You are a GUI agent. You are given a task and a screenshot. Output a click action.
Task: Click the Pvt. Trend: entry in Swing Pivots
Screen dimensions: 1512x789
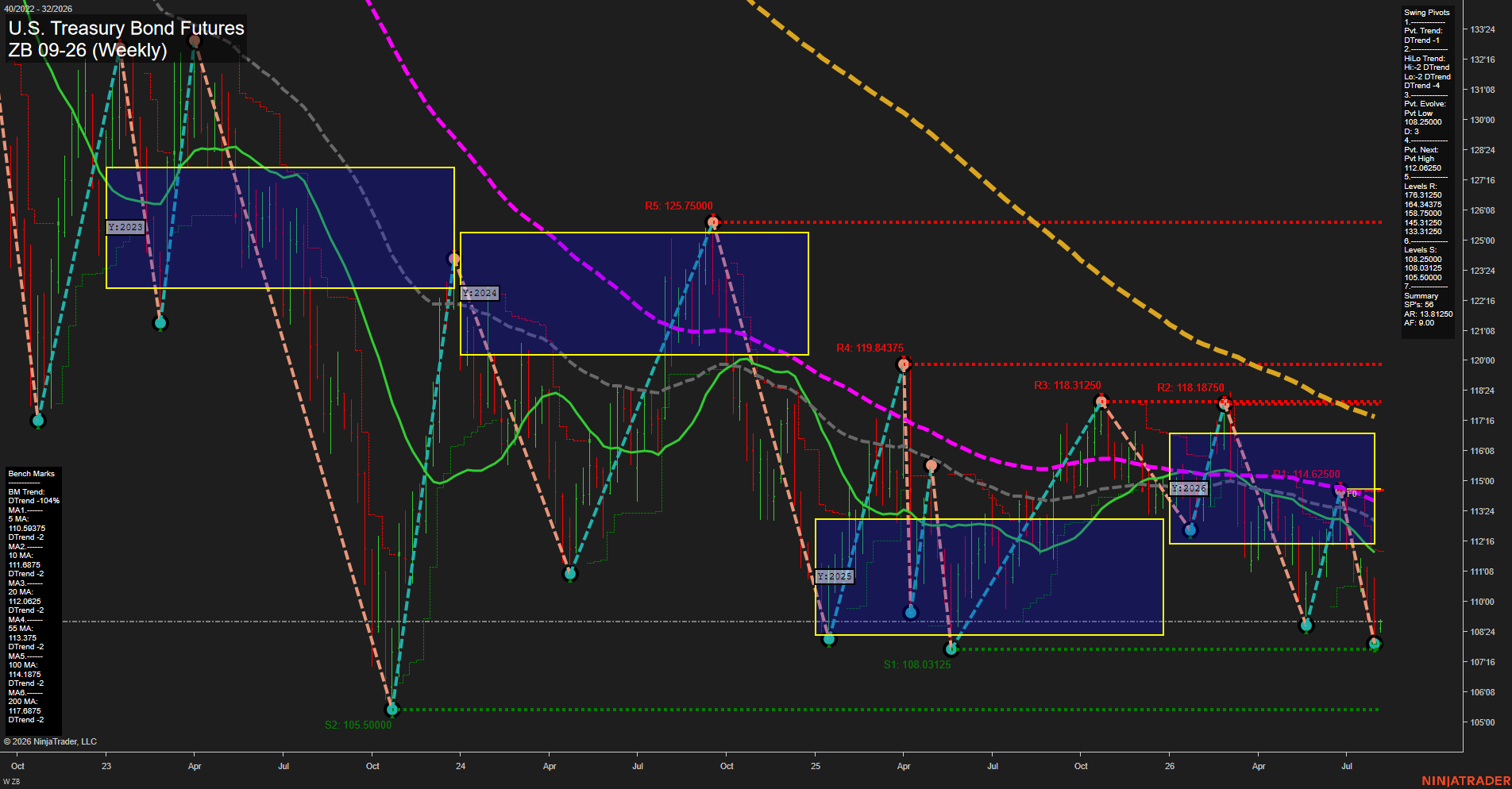(x=1423, y=31)
